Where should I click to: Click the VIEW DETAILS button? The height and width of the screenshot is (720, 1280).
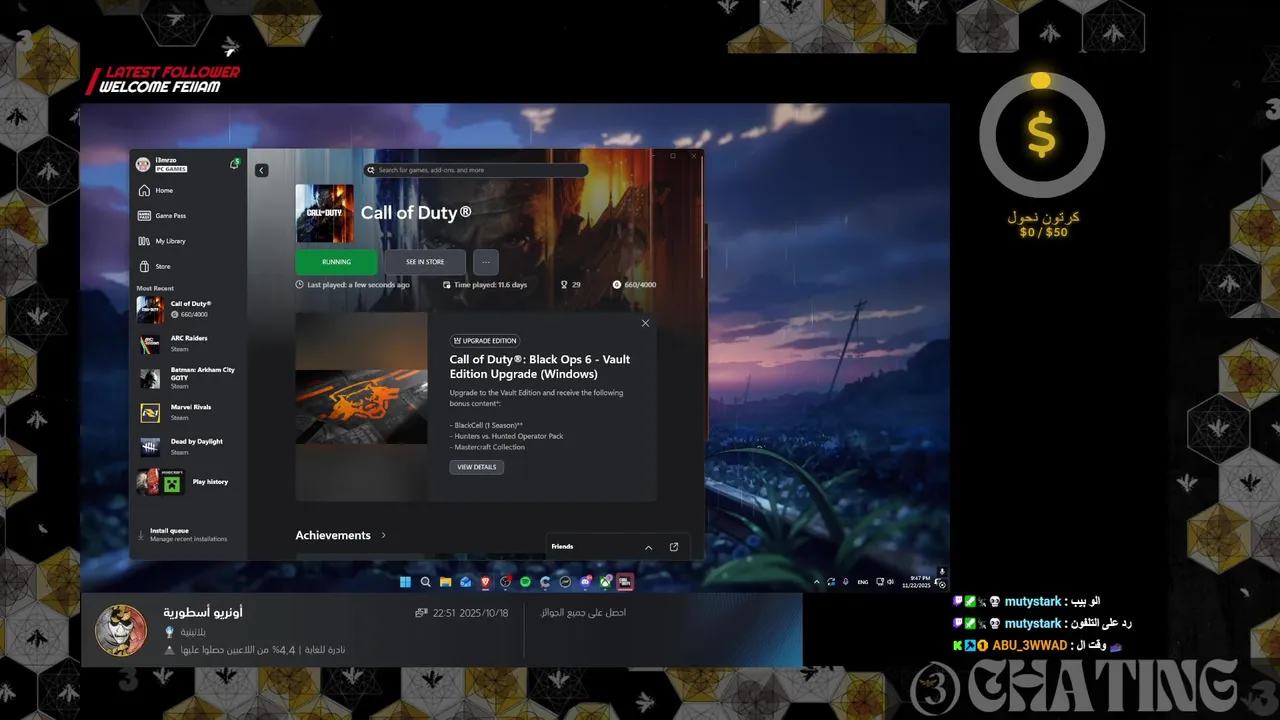(476, 467)
